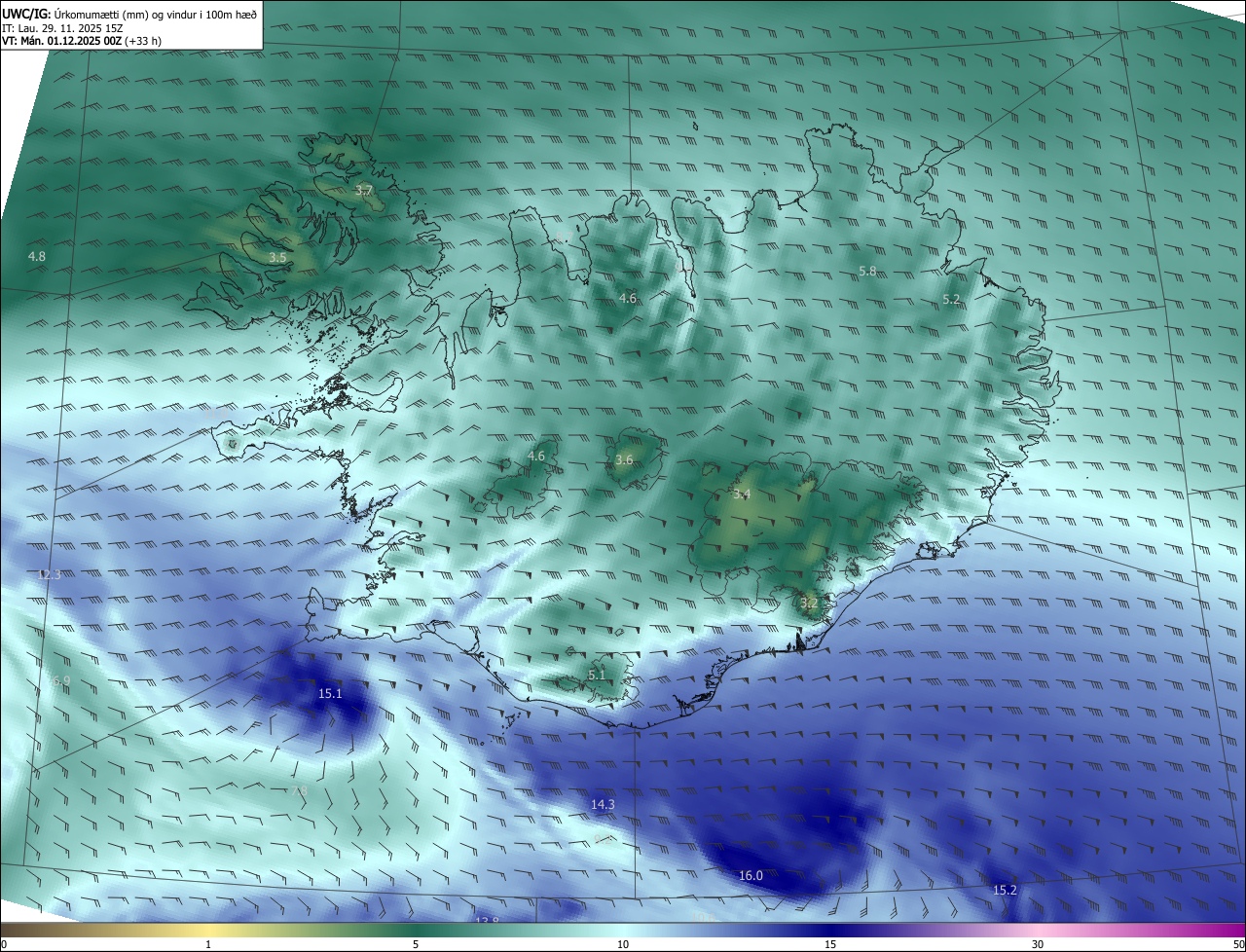
Task: Select the 7.8 value label
Action: (299, 790)
